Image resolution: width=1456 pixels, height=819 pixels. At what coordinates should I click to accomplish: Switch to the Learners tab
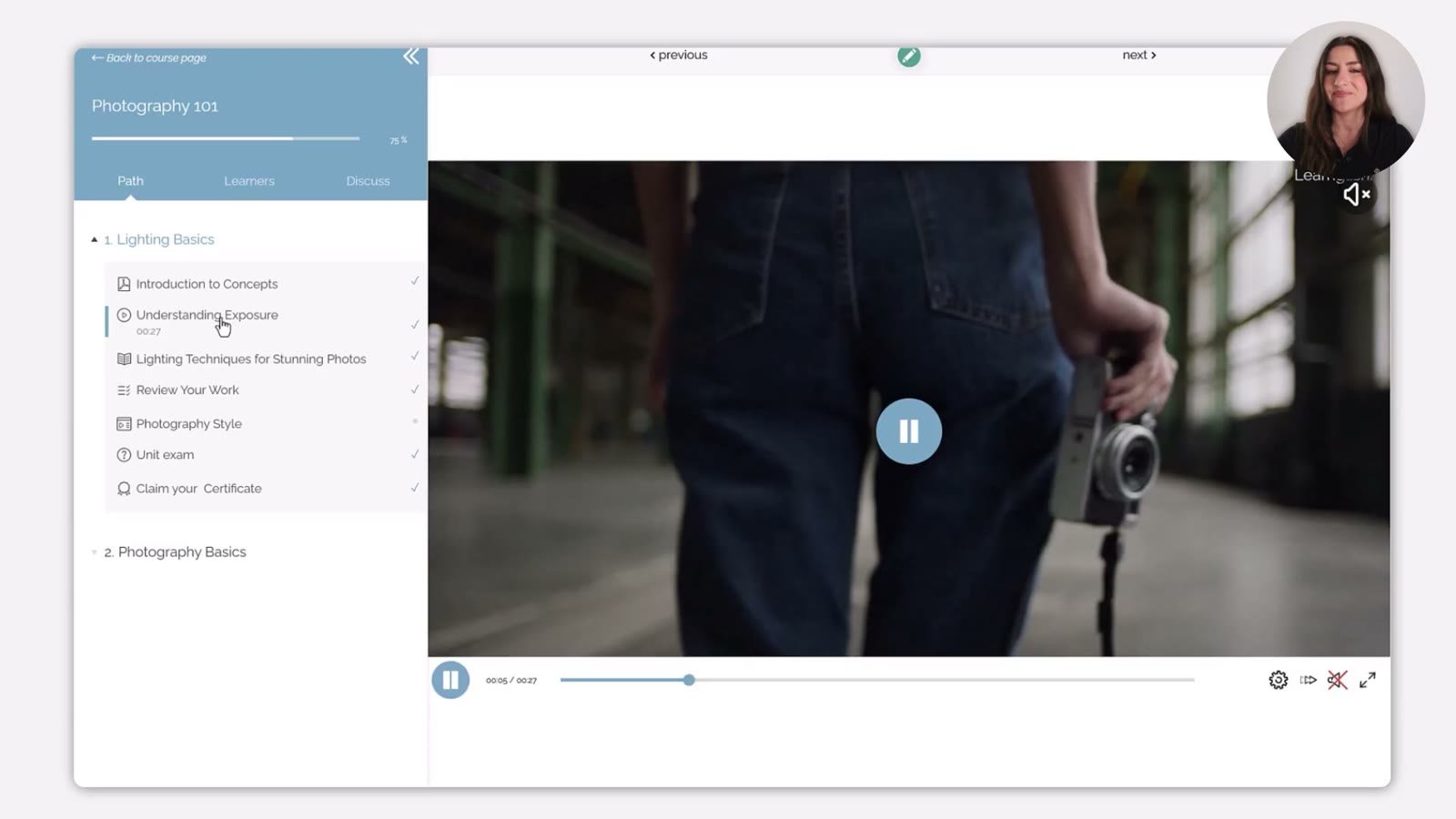click(249, 180)
